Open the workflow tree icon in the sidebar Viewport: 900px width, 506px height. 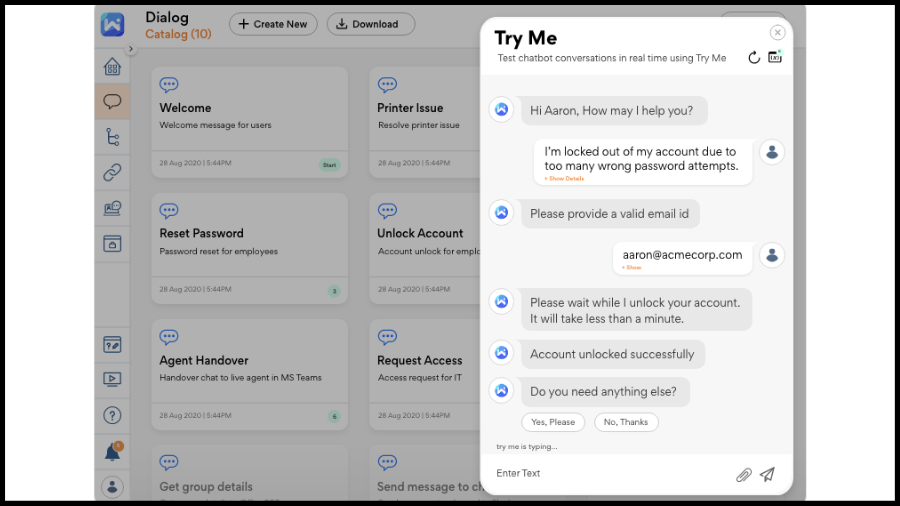(112, 137)
